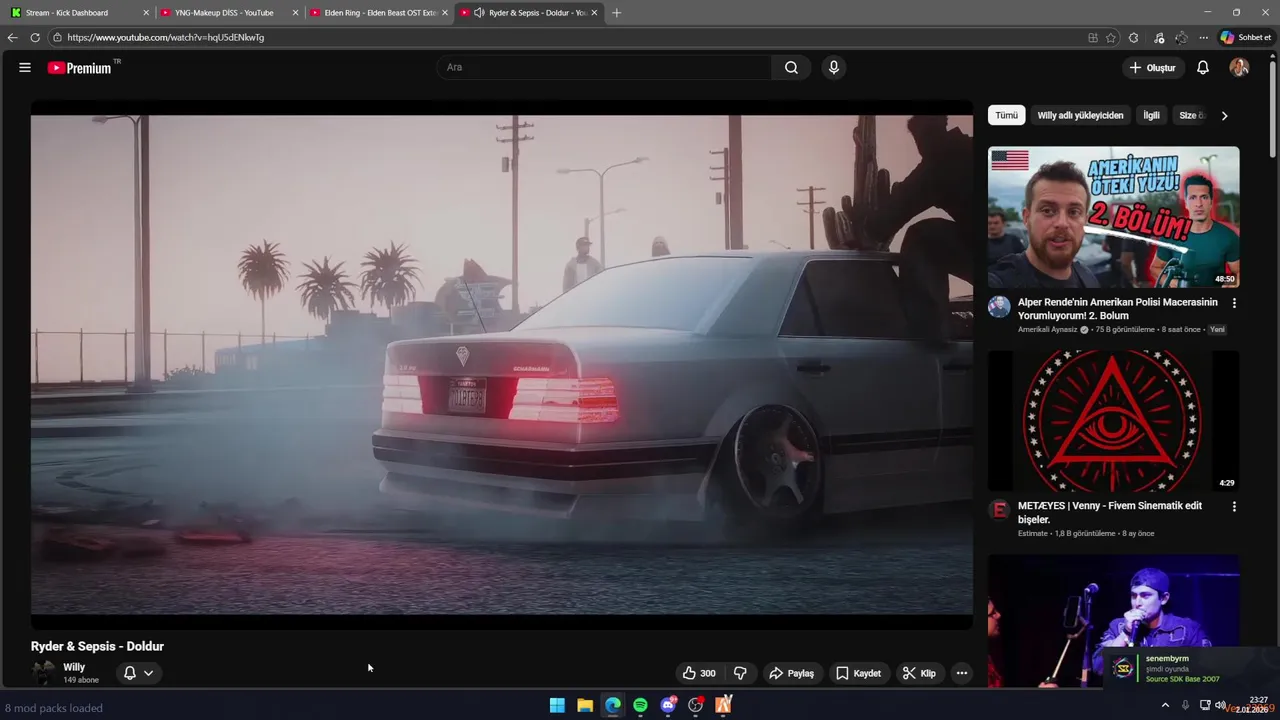This screenshot has height=720, width=1280.
Task: Click the Klip clip button
Action: tap(919, 673)
